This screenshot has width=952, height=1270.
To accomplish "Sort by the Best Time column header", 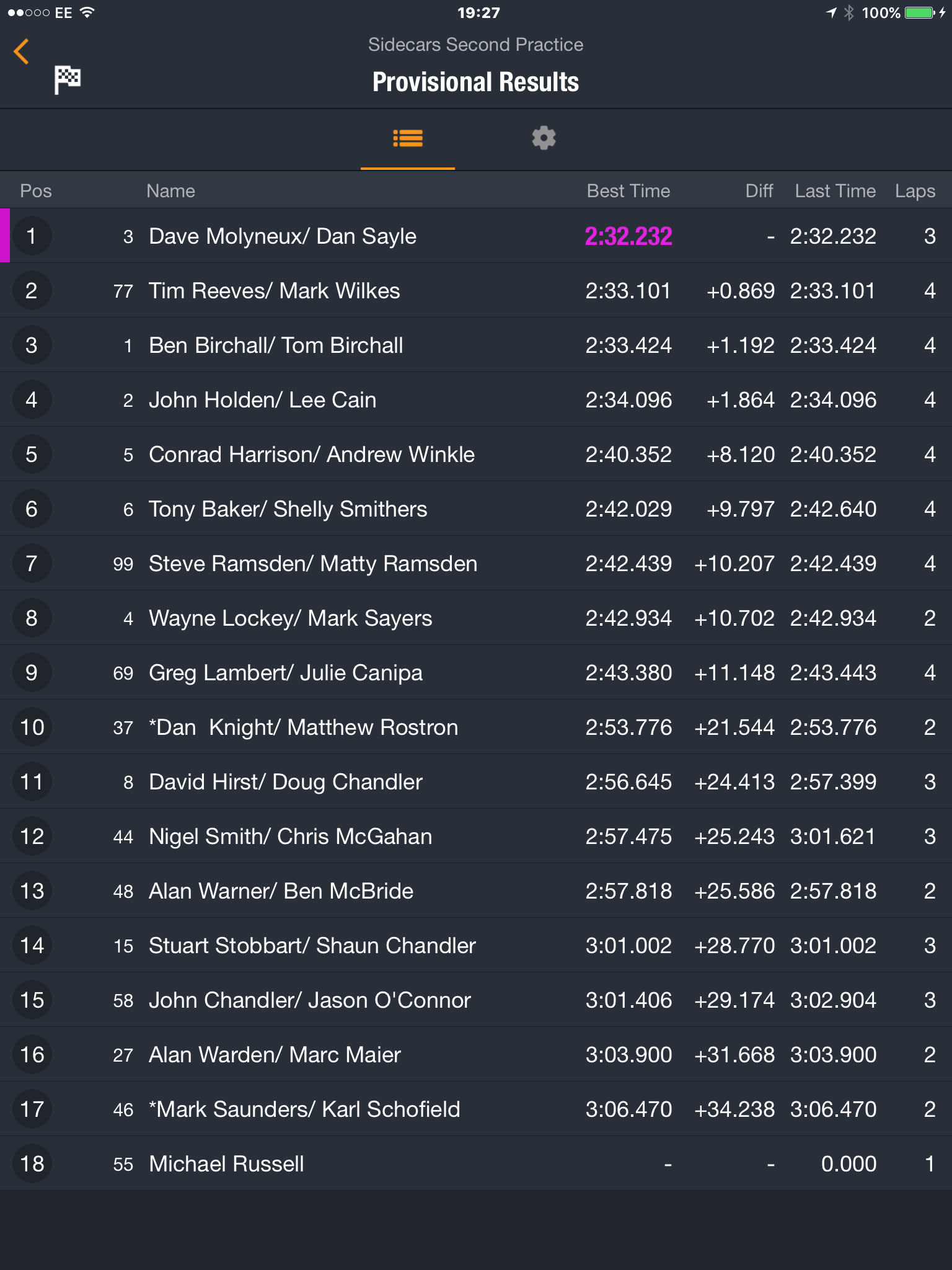I will tap(628, 191).
